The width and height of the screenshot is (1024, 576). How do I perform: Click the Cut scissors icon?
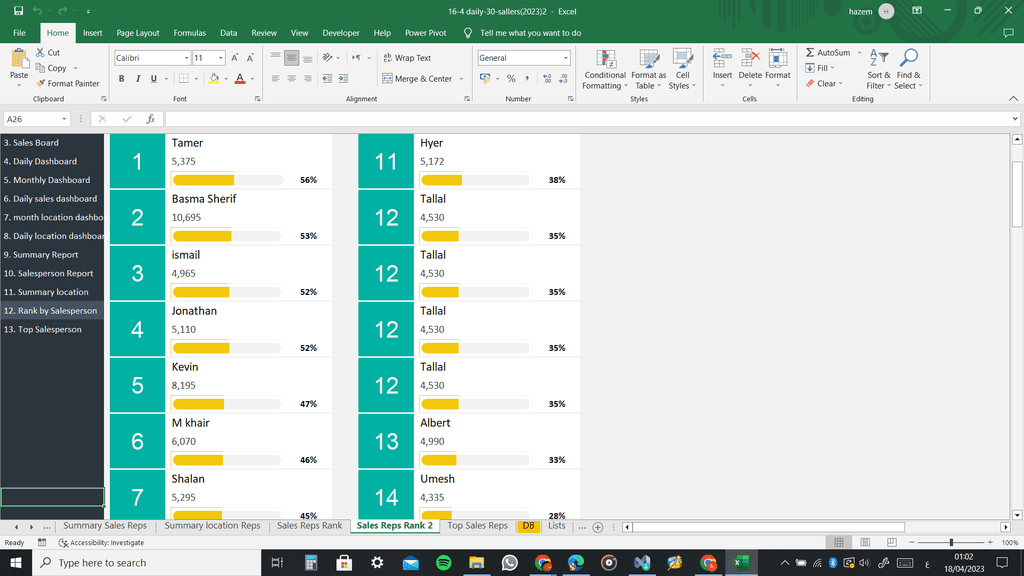pos(40,52)
